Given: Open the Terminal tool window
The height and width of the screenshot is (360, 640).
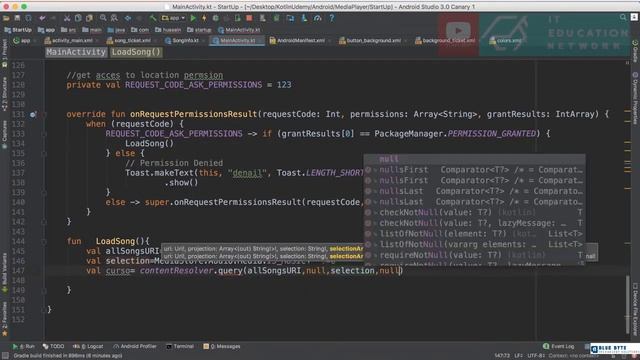Looking at the screenshot, I should point(180,346).
